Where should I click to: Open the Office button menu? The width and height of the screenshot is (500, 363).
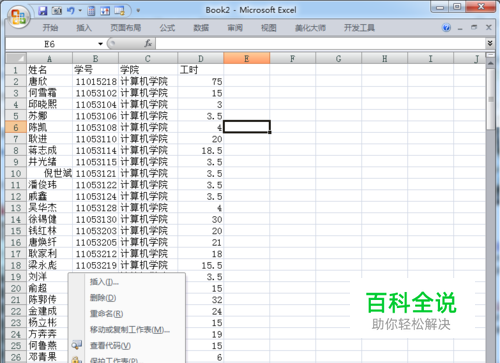(18, 17)
